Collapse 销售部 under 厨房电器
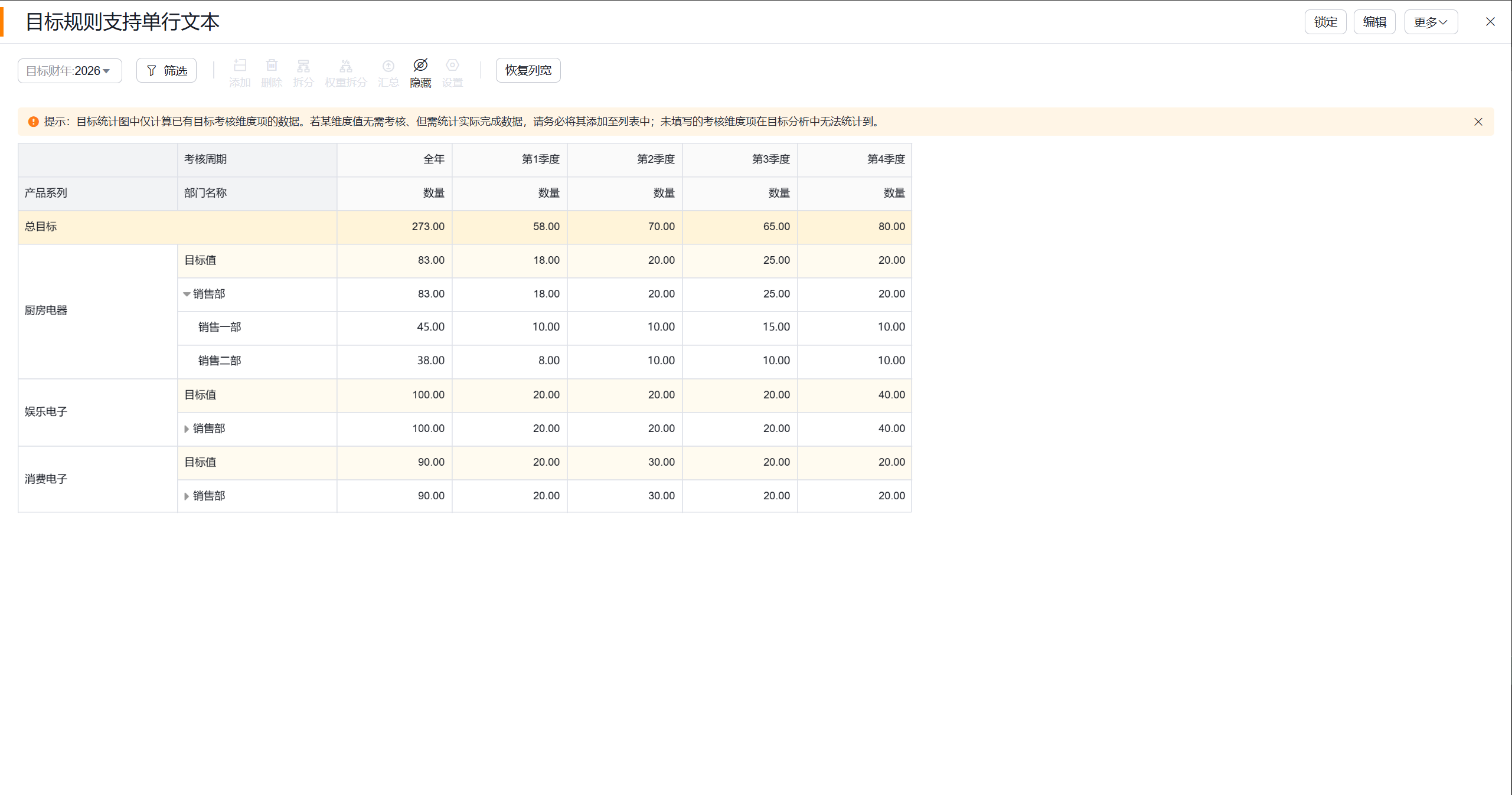This screenshot has width=1512, height=795. 187,294
